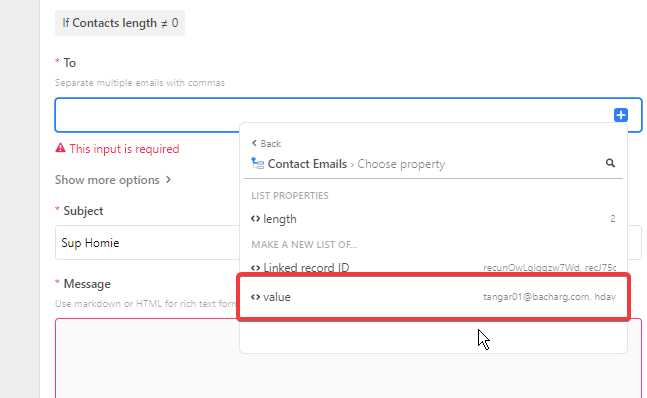Click the blue plus insert-token button
This screenshot has width=647, height=398.
(621, 115)
